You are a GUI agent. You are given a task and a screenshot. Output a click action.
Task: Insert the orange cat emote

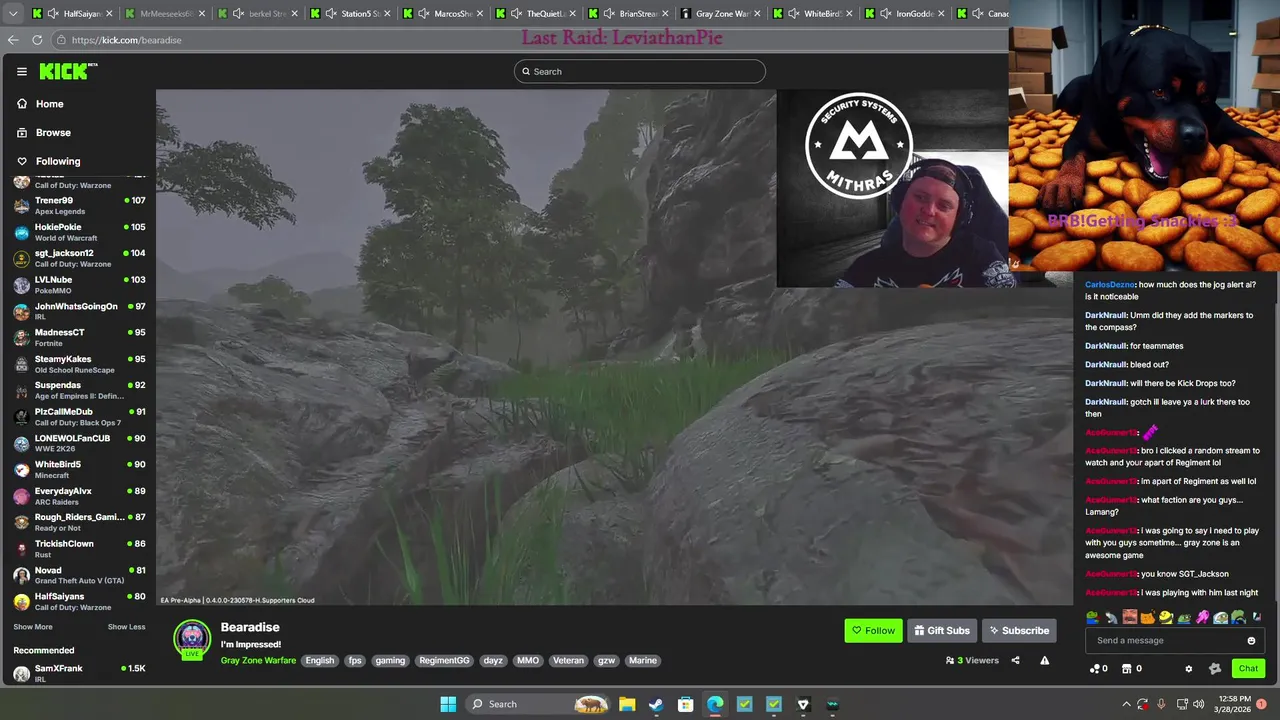click(1148, 618)
